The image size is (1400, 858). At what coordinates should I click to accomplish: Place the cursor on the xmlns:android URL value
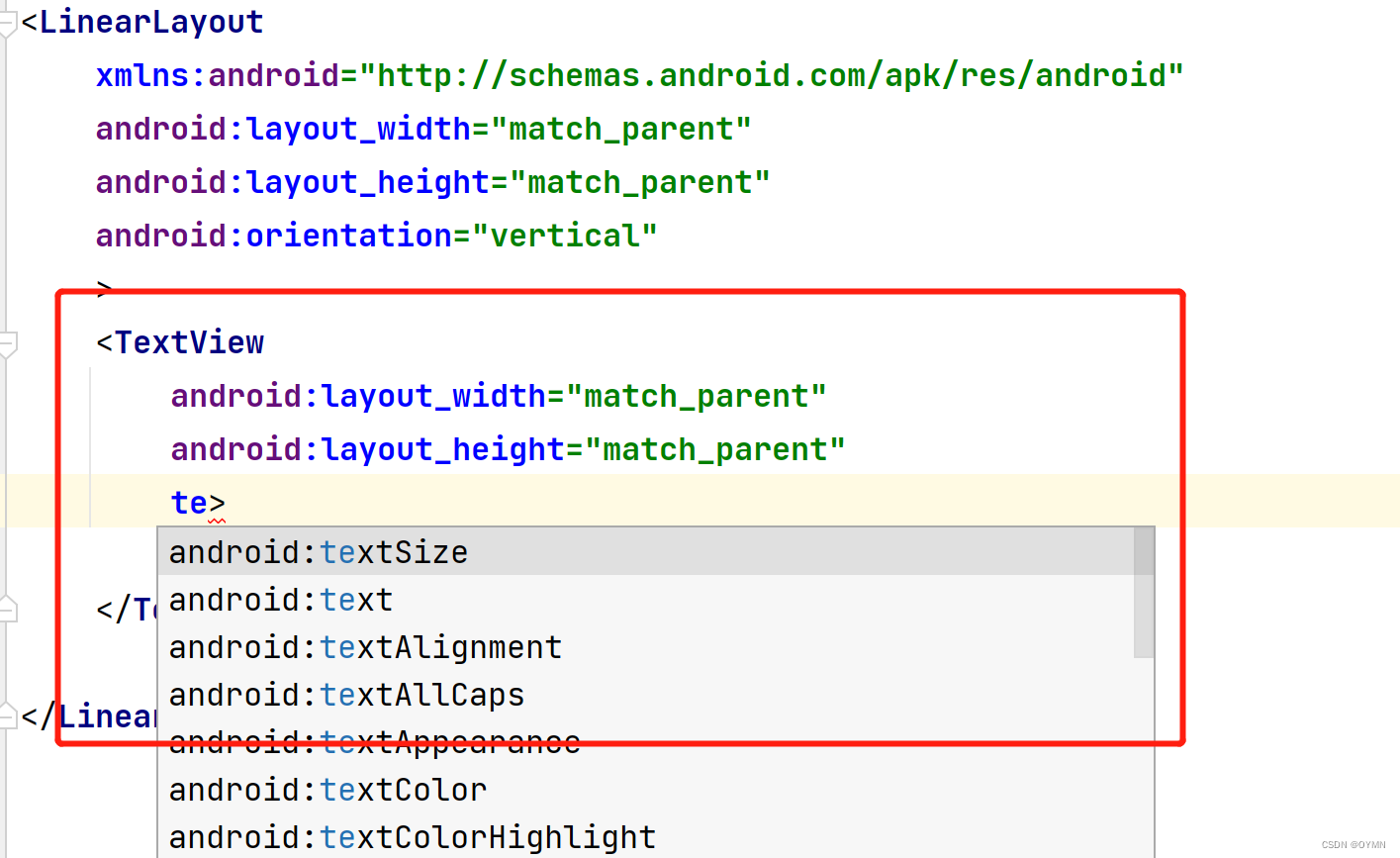(x=772, y=75)
